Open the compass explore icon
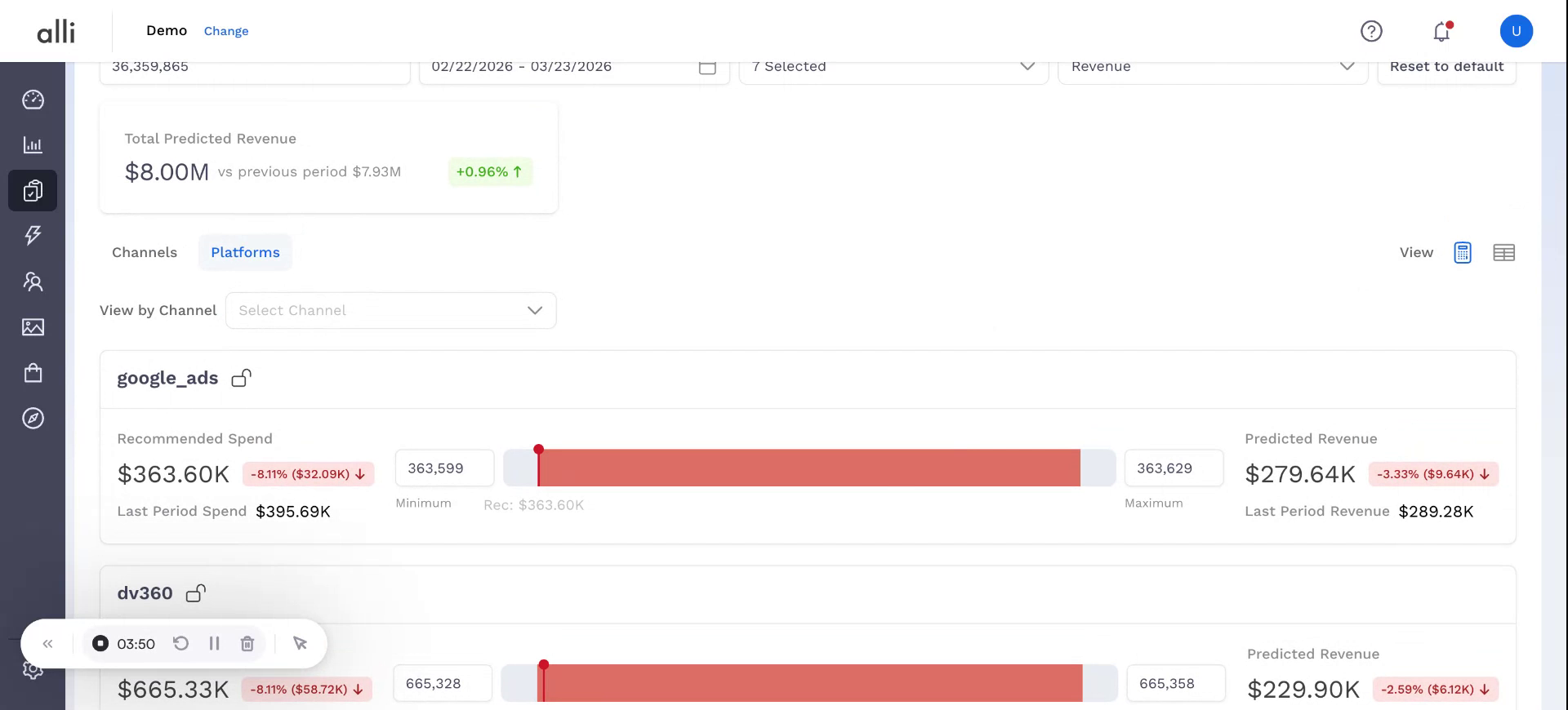The image size is (1568, 710). point(33,419)
